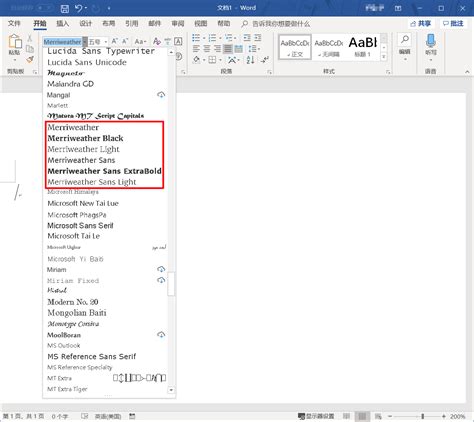Open the Line Spacing dropdown
The width and height of the screenshot is (474, 422).
pos(254,49)
